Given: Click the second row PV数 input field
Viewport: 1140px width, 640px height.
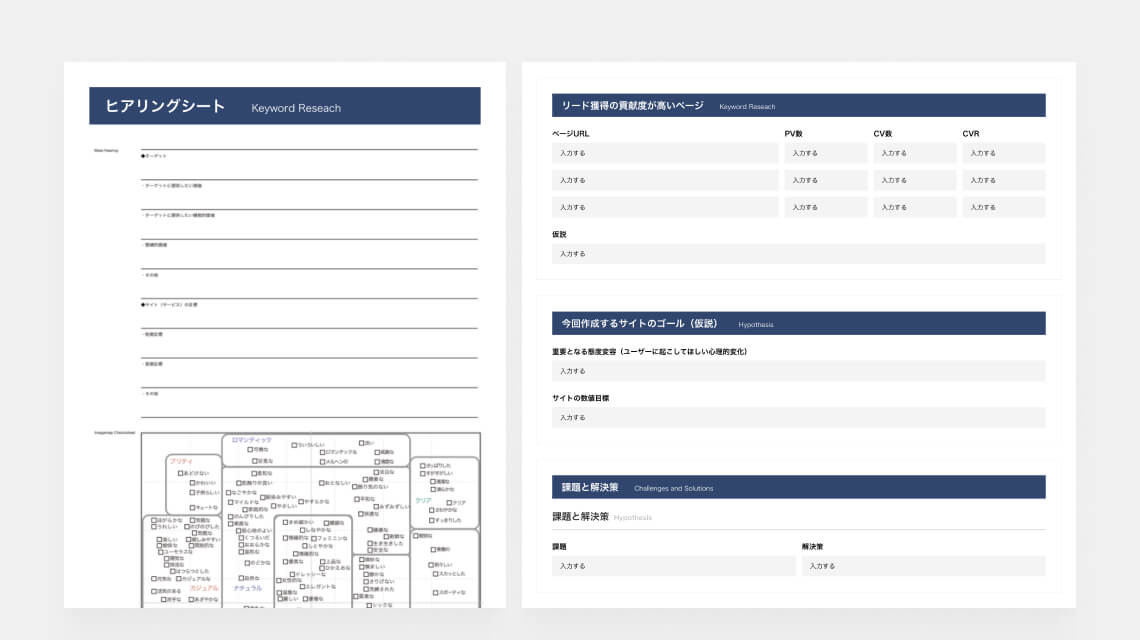Looking at the screenshot, I should click(826, 180).
